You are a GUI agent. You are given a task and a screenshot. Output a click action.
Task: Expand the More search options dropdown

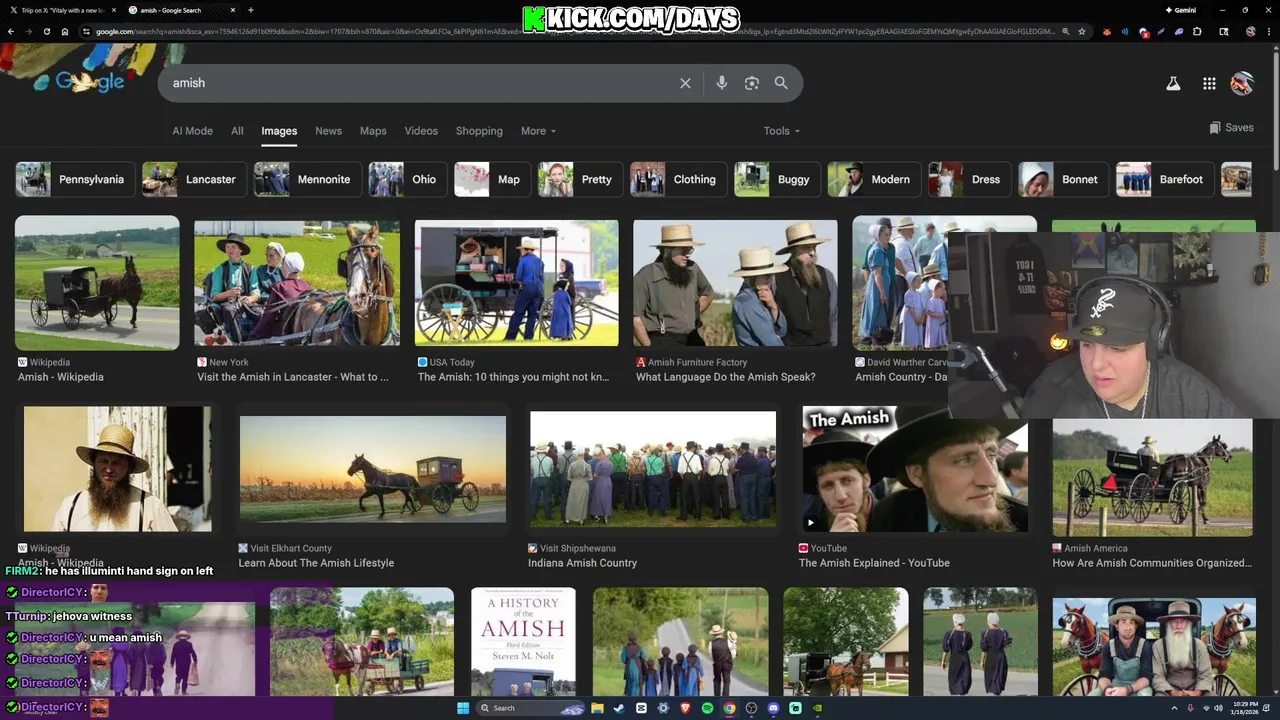click(x=538, y=131)
